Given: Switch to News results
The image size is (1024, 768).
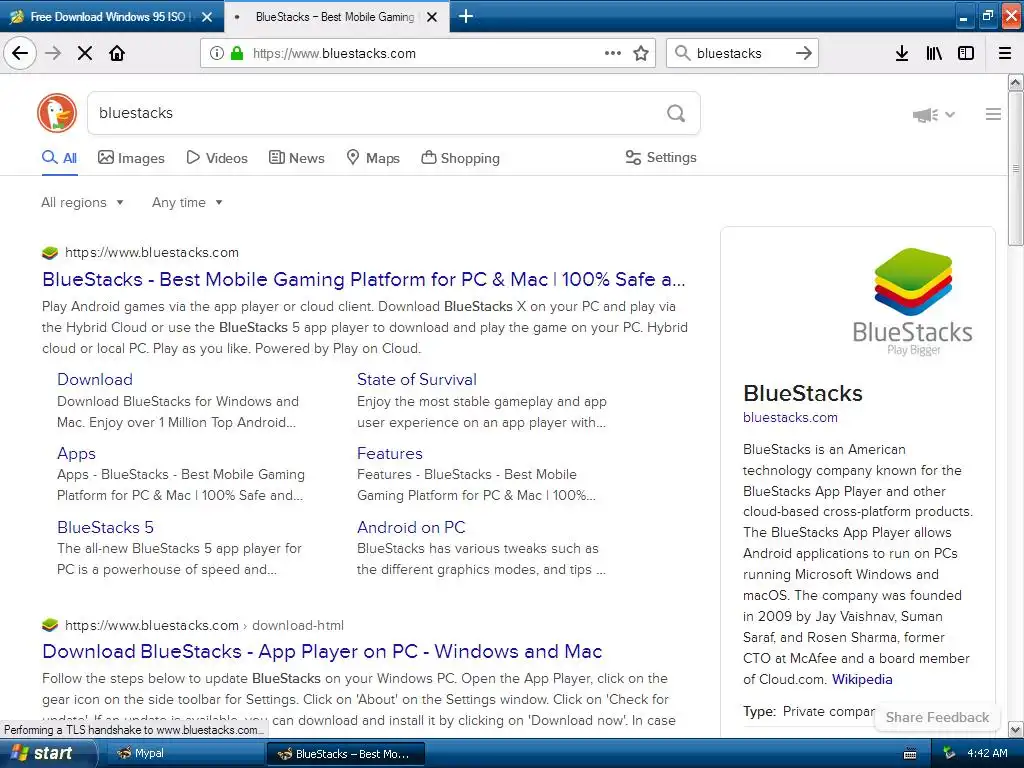Looking at the screenshot, I should click(296, 158).
